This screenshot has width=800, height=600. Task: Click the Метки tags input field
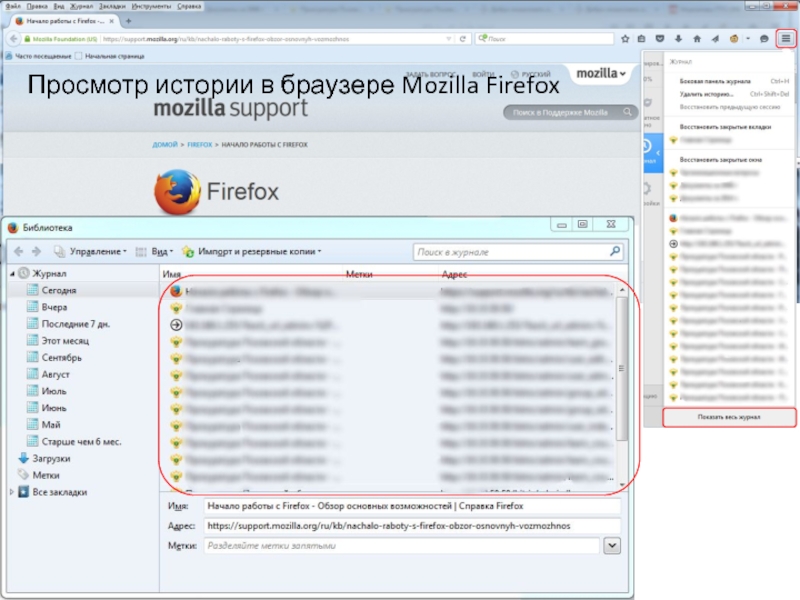click(x=402, y=545)
